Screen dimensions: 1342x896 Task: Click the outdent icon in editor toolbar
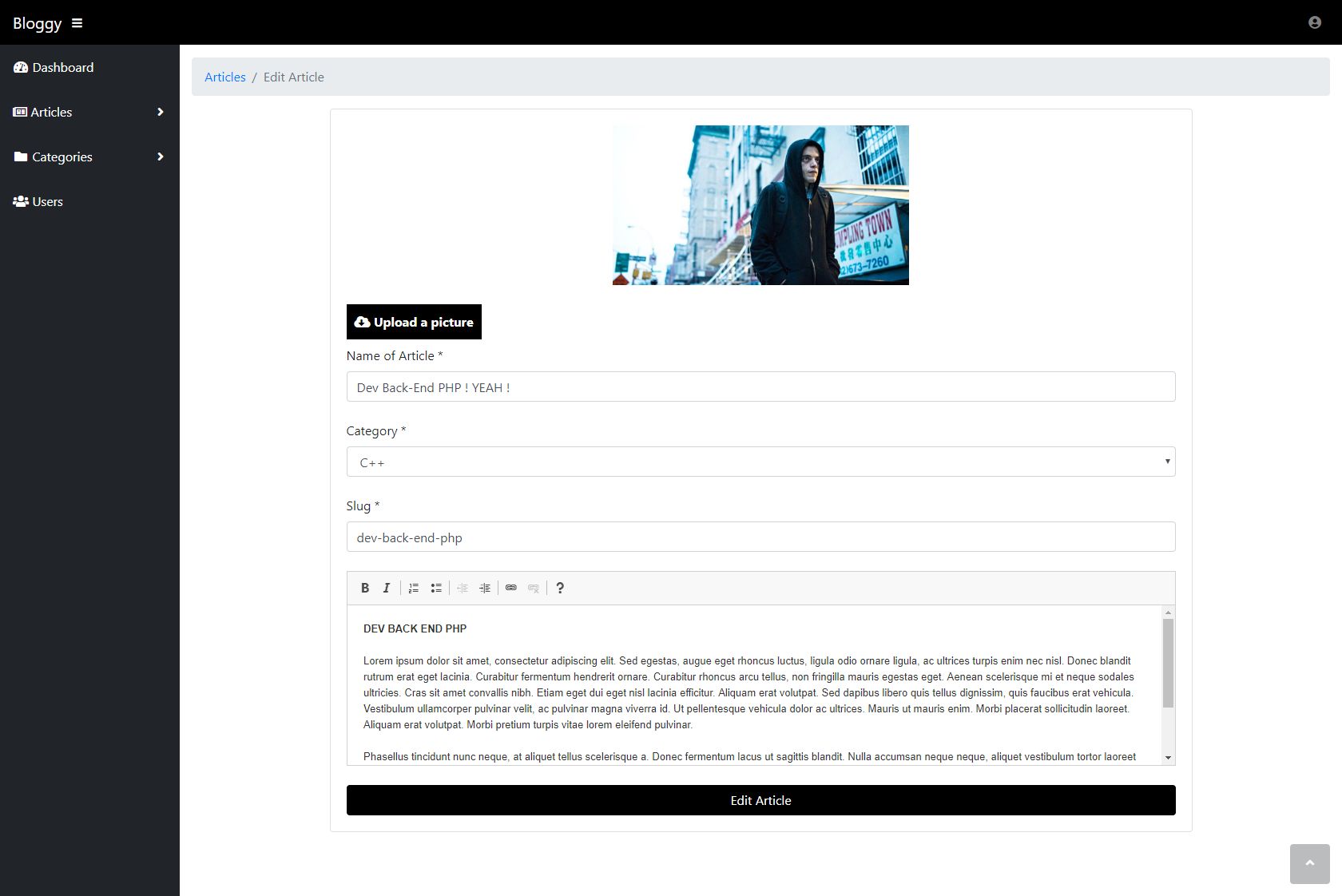tap(463, 588)
